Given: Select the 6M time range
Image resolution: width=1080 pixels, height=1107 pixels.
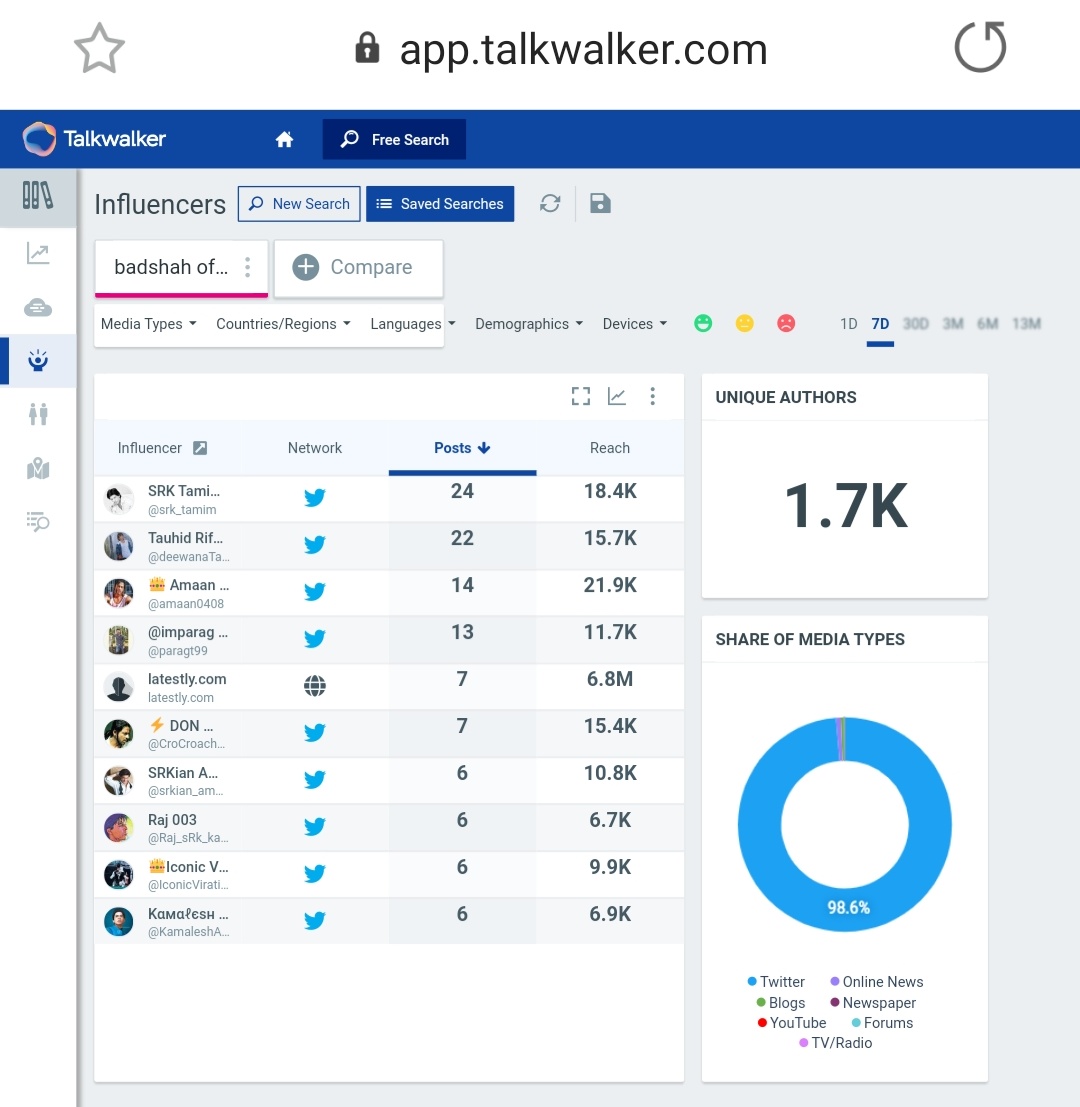Looking at the screenshot, I should point(988,323).
